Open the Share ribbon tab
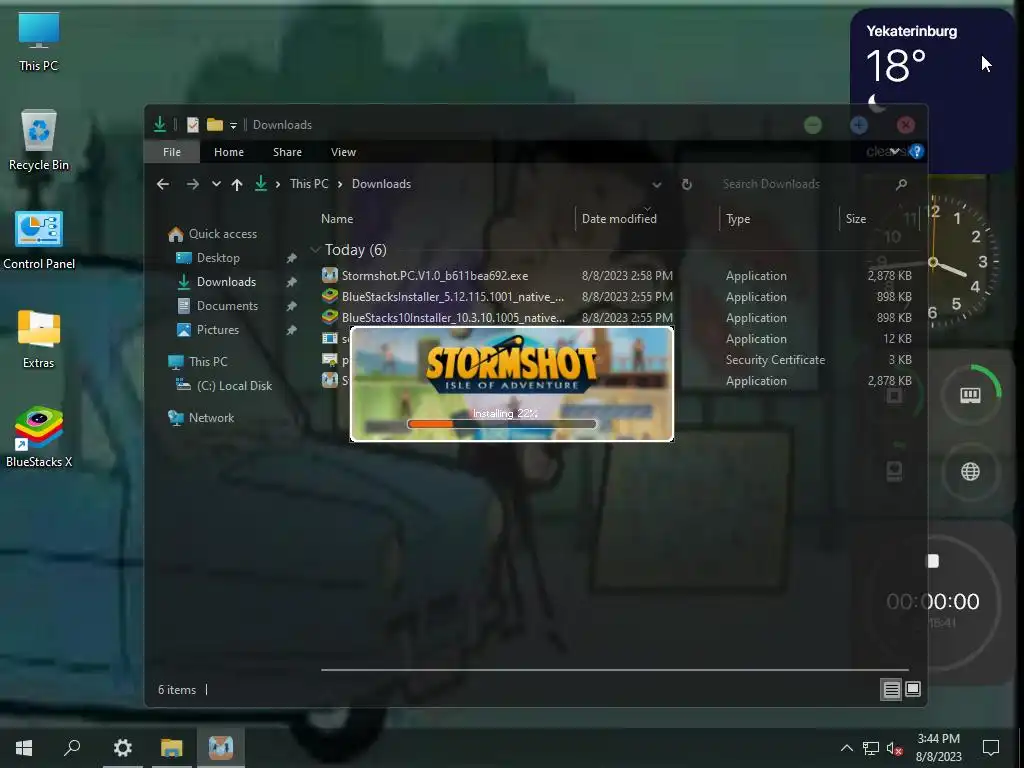 (287, 152)
